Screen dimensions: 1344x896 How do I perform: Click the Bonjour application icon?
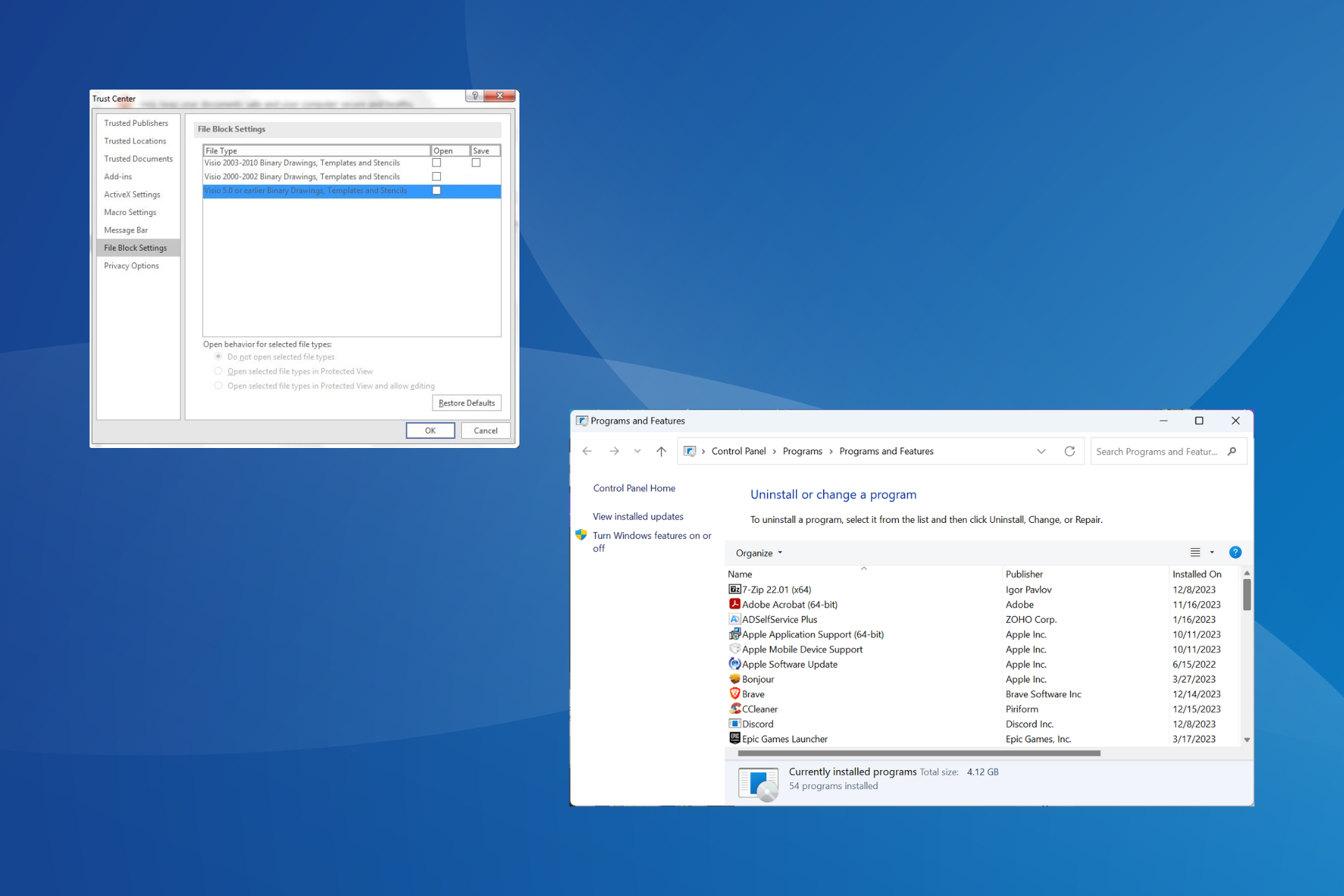(734, 678)
